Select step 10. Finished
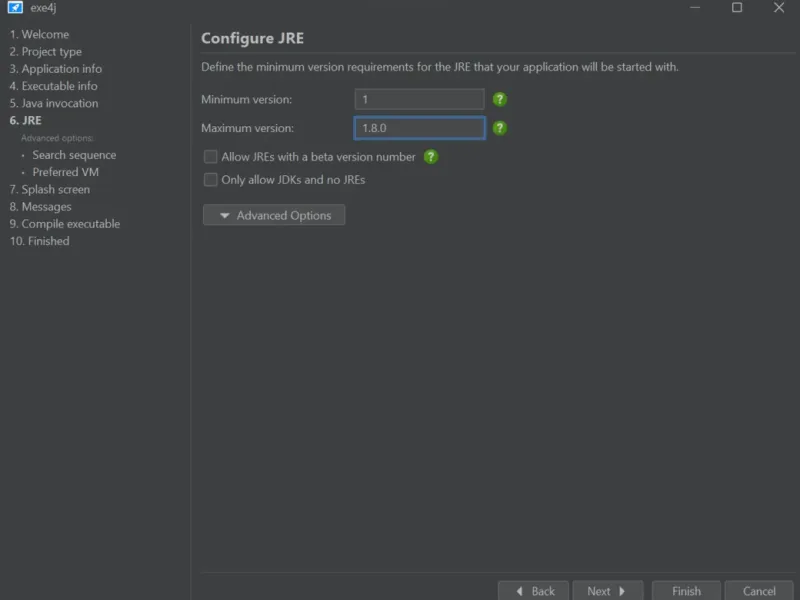 39,241
